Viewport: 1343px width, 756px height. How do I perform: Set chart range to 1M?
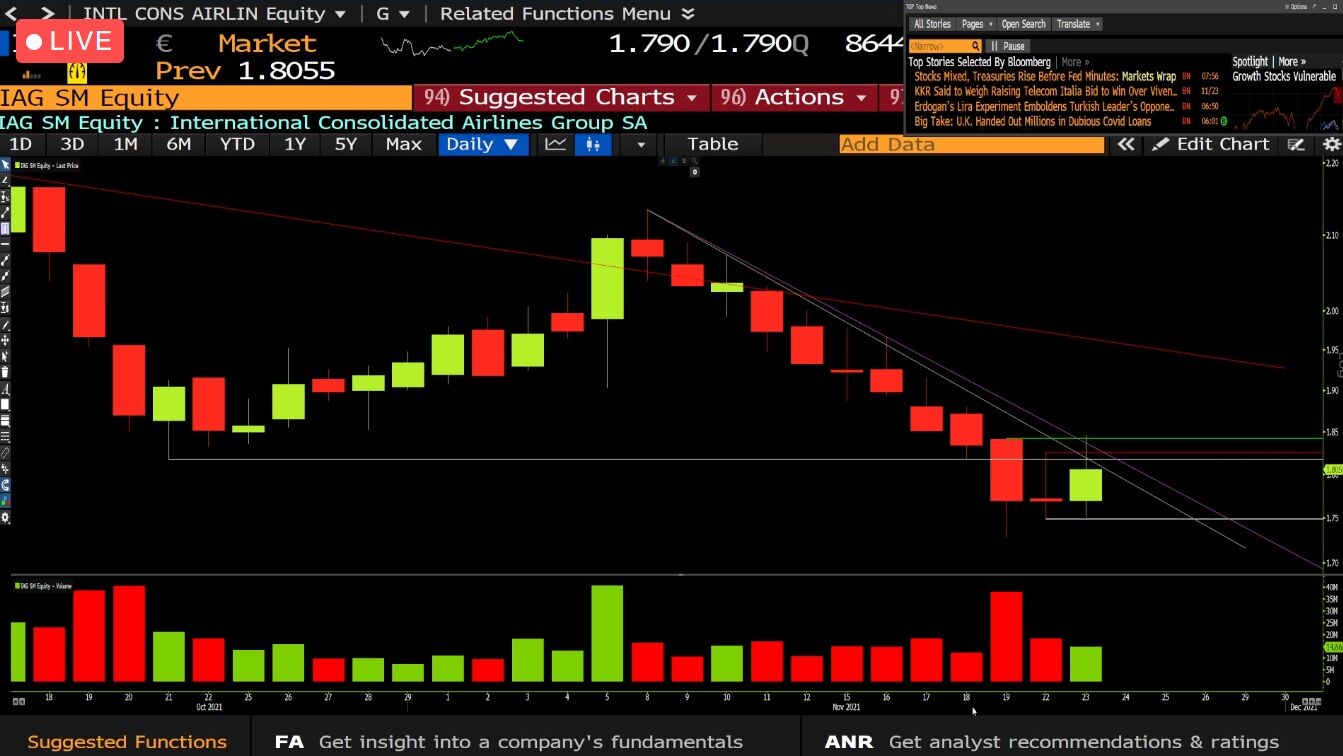(x=125, y=144)
